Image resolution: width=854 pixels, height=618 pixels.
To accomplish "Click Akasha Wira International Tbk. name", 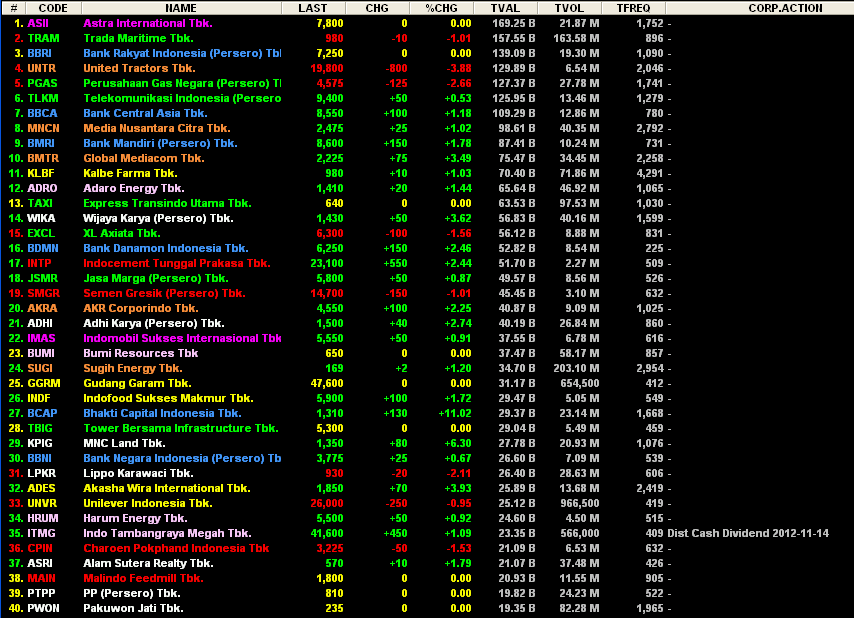I will (x=167, y=488).
